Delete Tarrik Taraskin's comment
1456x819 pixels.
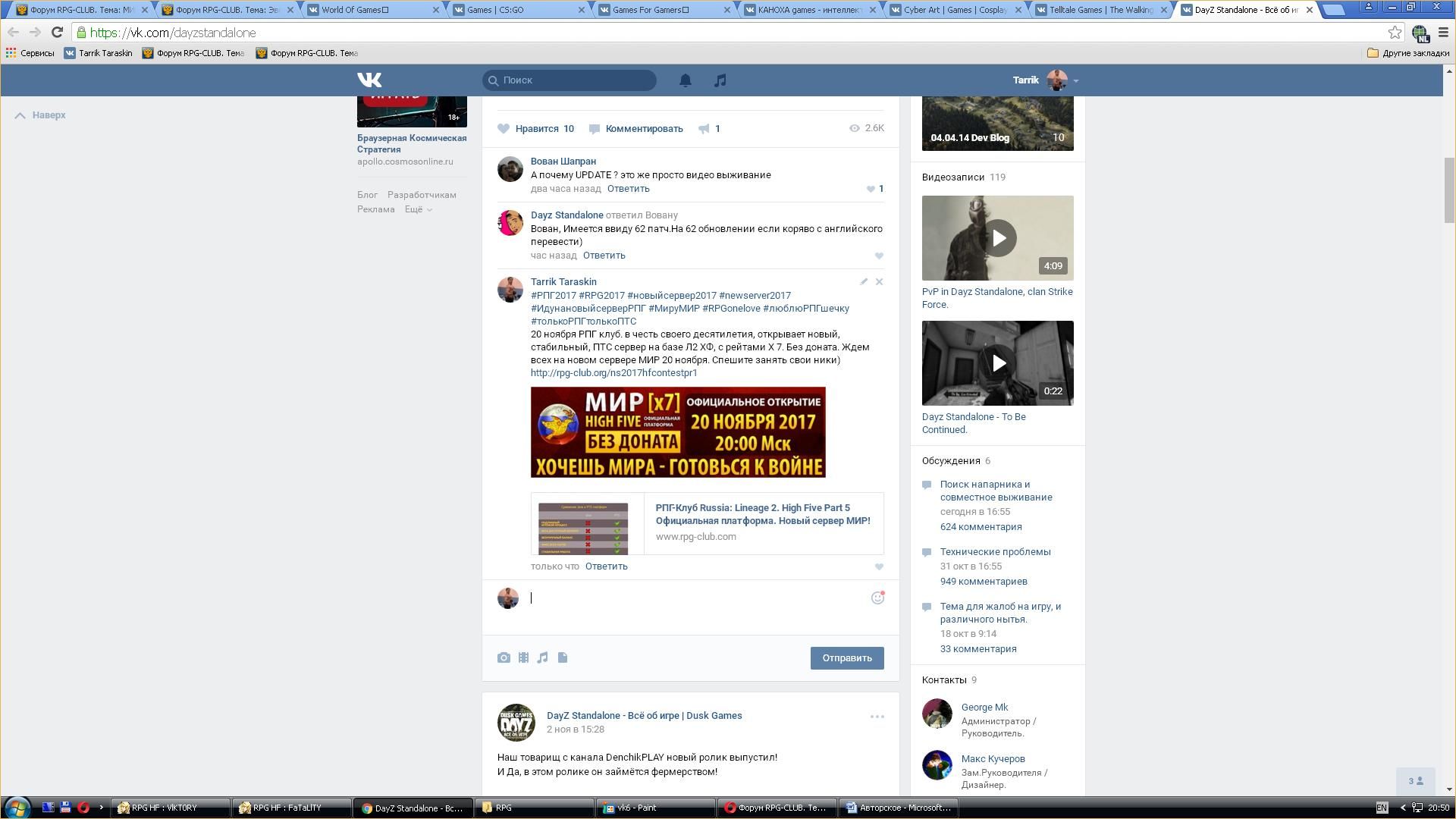tap(879, 282)
